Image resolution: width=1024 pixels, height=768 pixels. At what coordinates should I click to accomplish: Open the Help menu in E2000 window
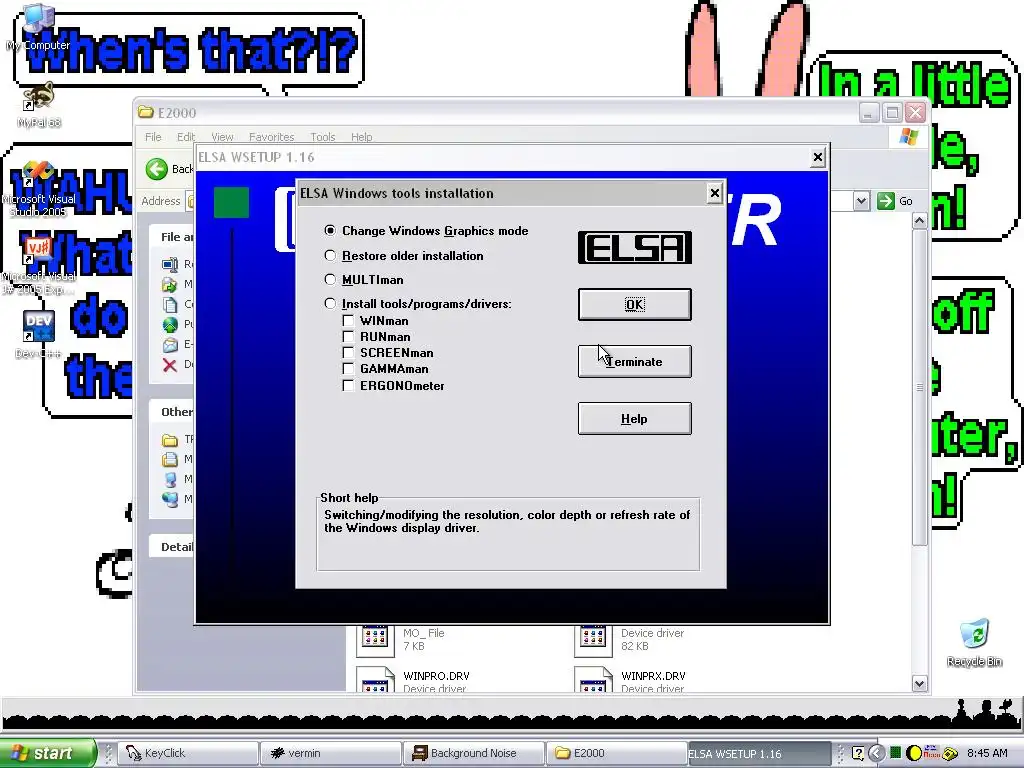tap(361, 137)
